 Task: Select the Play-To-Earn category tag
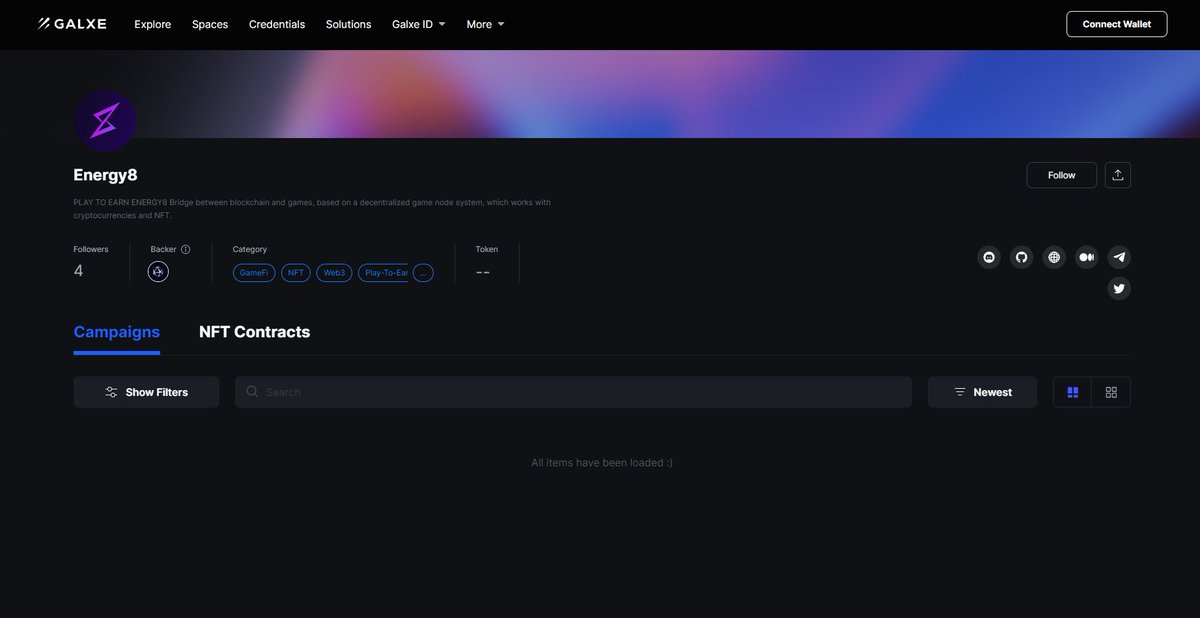click(x=383, y=273)
